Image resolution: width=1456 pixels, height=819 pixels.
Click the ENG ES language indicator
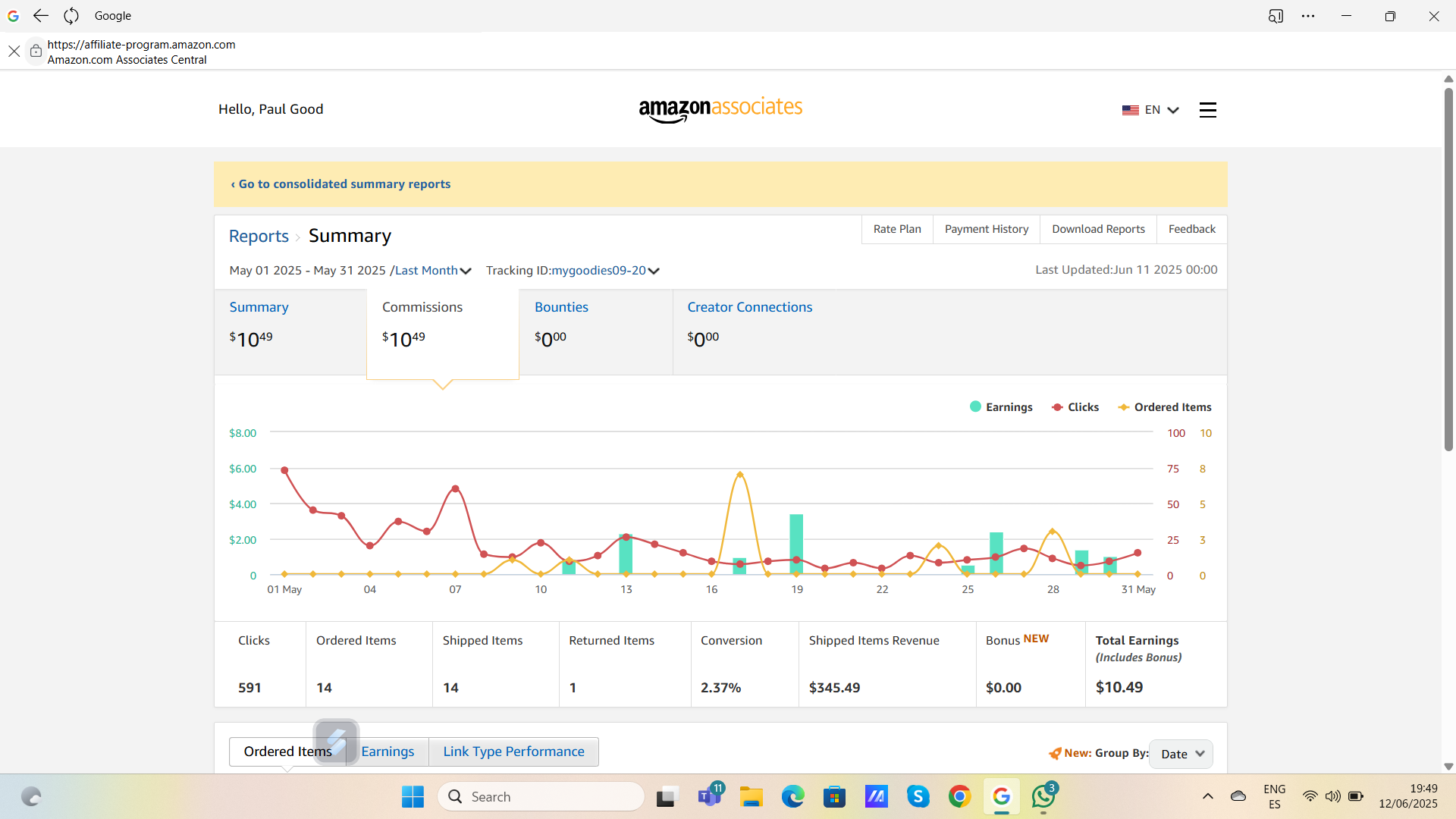click(1274, 796)
